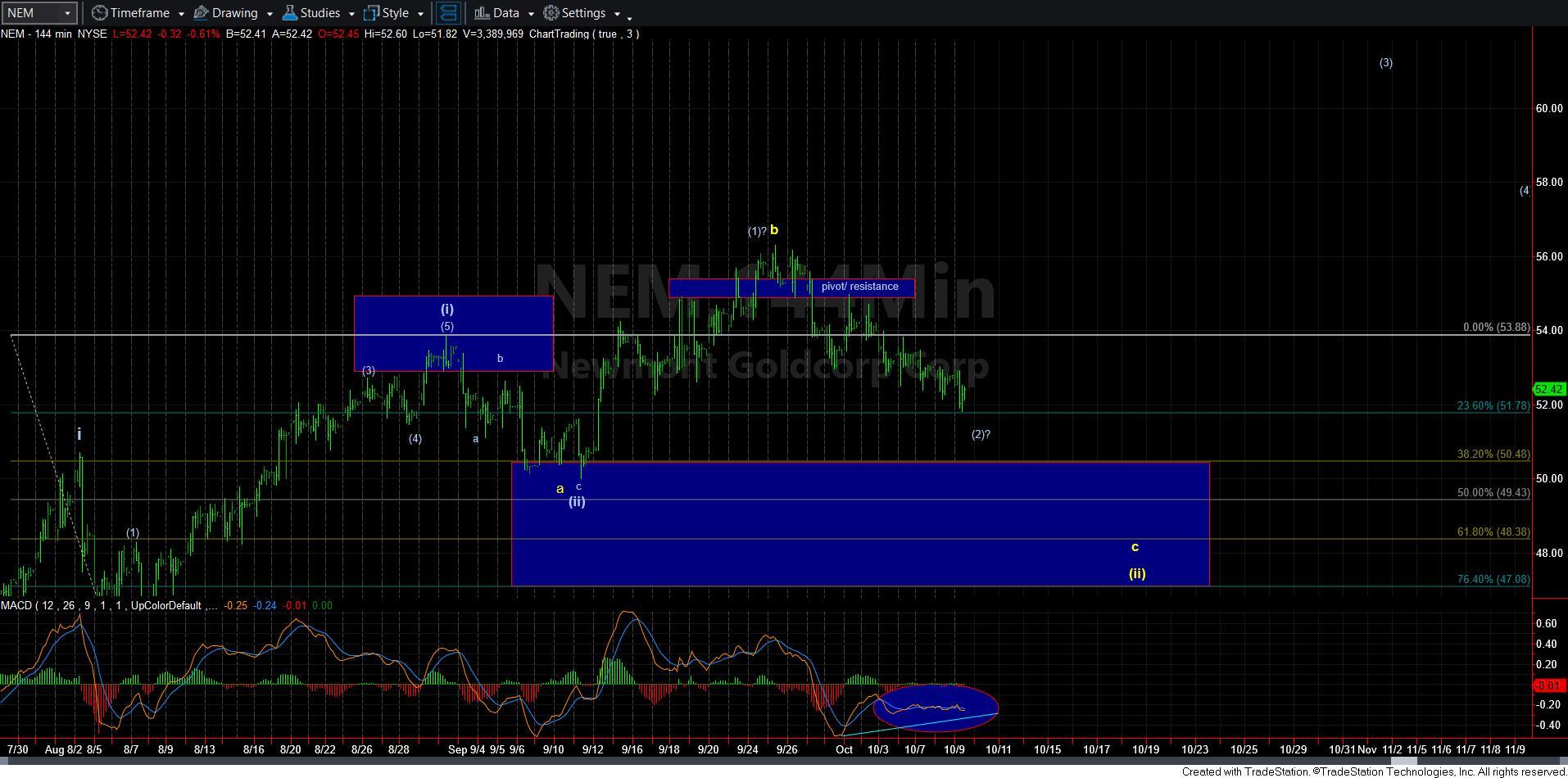Click the Settings gear icon

pyautogui.click(x=551, y=13)
